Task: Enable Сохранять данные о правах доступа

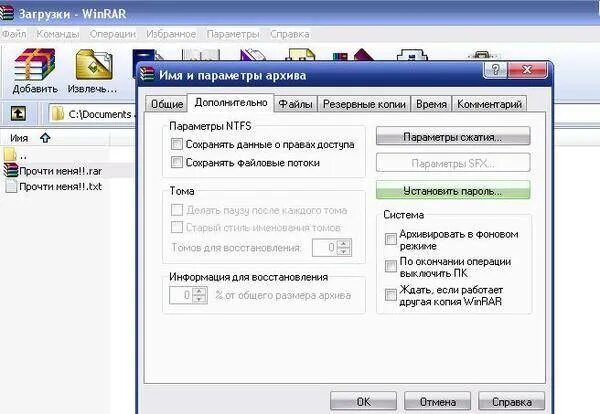Action: [x=176, y=144]
